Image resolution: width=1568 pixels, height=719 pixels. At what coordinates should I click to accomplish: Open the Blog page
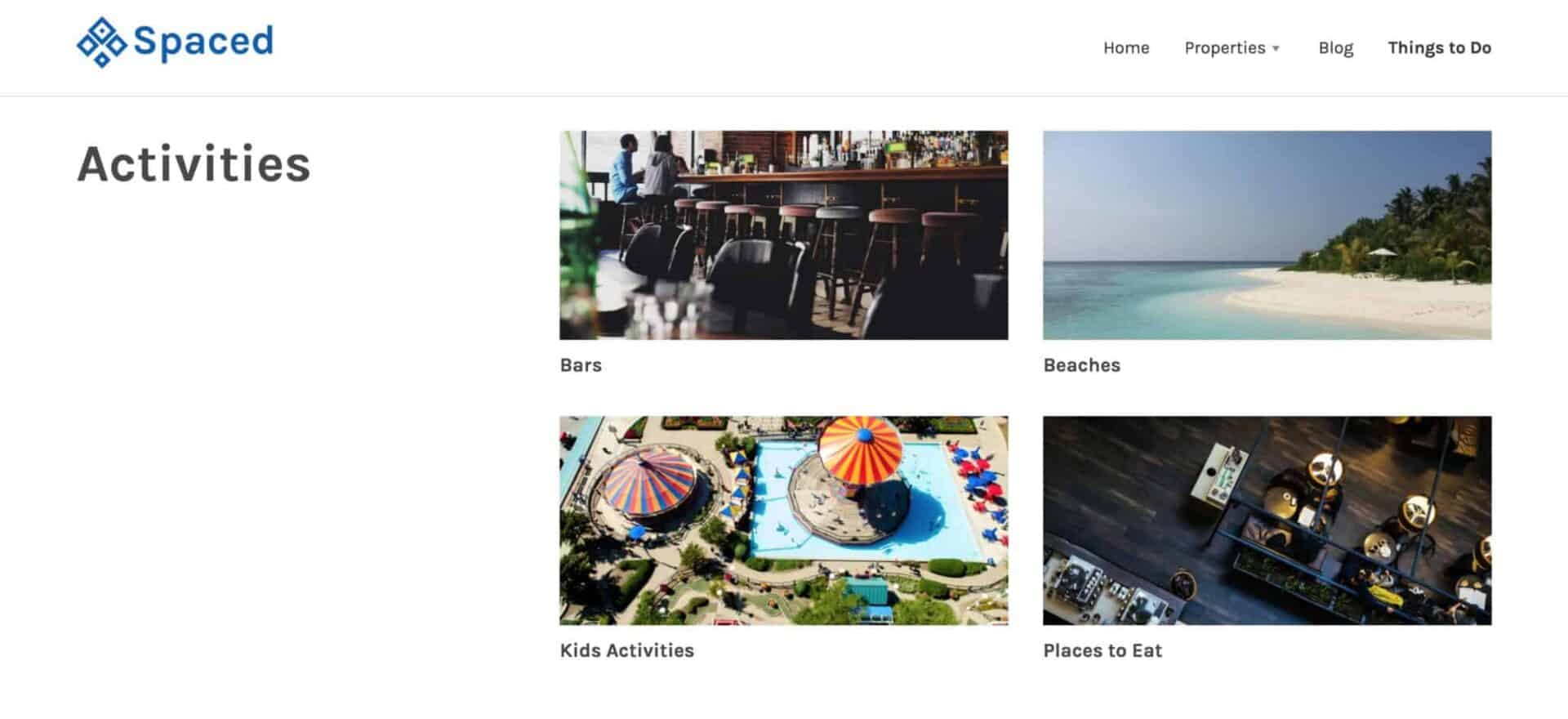click(x=1335, y=47)
